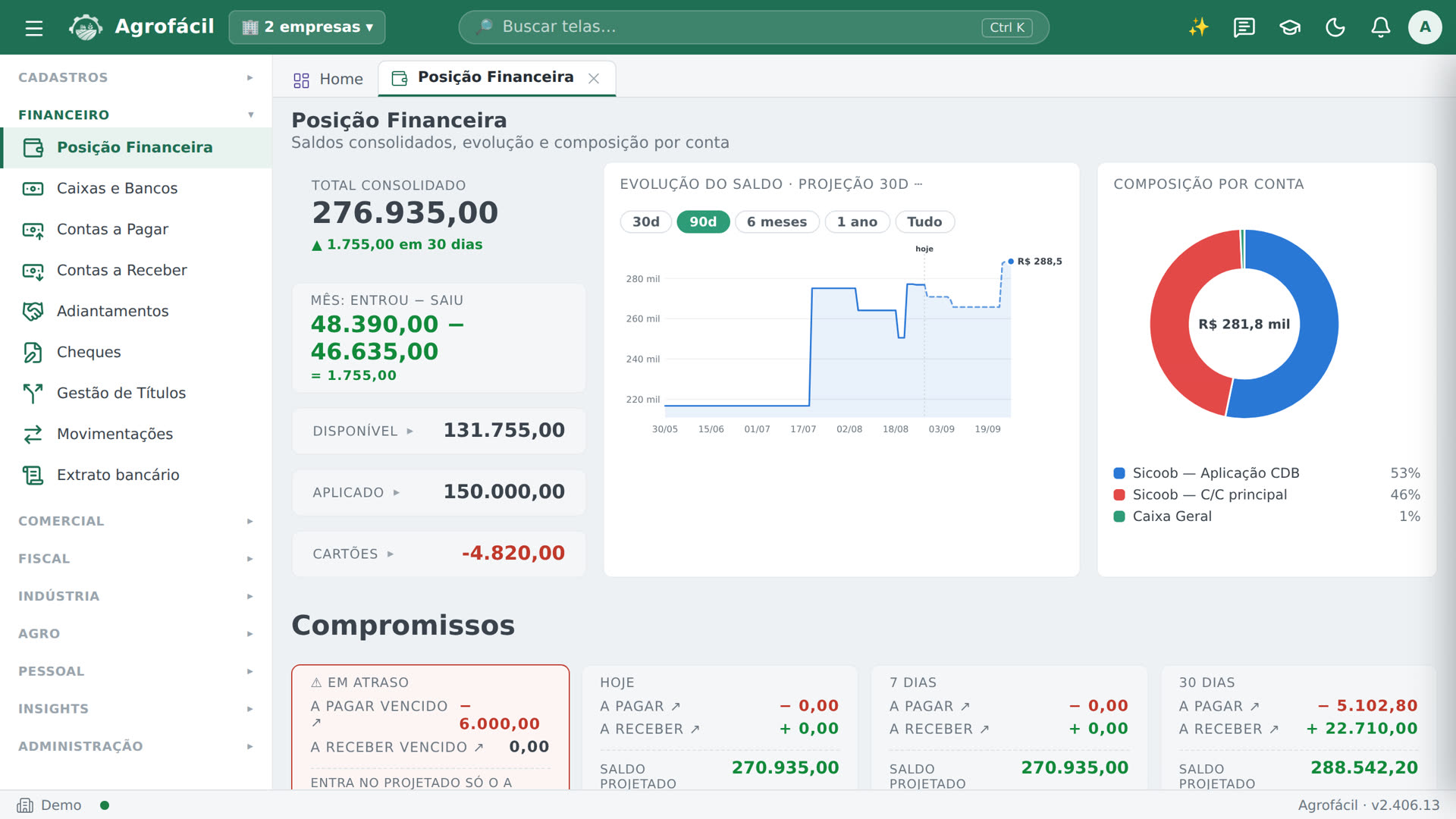Click the TOTAL CONSOLIDADO value 276.935,00
Image resolution: width=1456 pixels, height=819 pixels.
(x=405, y=213)
